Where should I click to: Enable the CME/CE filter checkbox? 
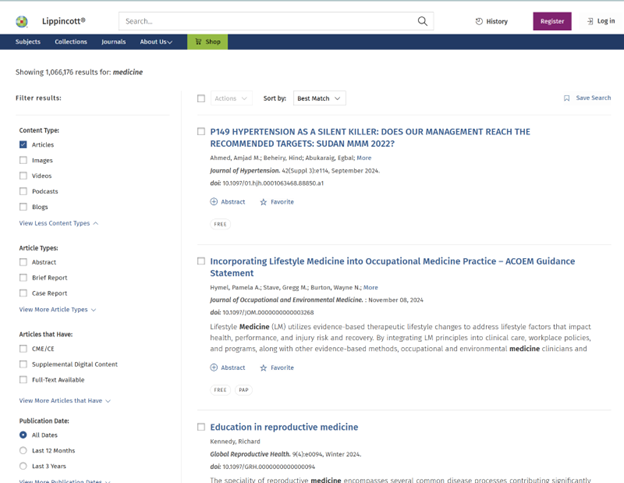tap(23, 349)
